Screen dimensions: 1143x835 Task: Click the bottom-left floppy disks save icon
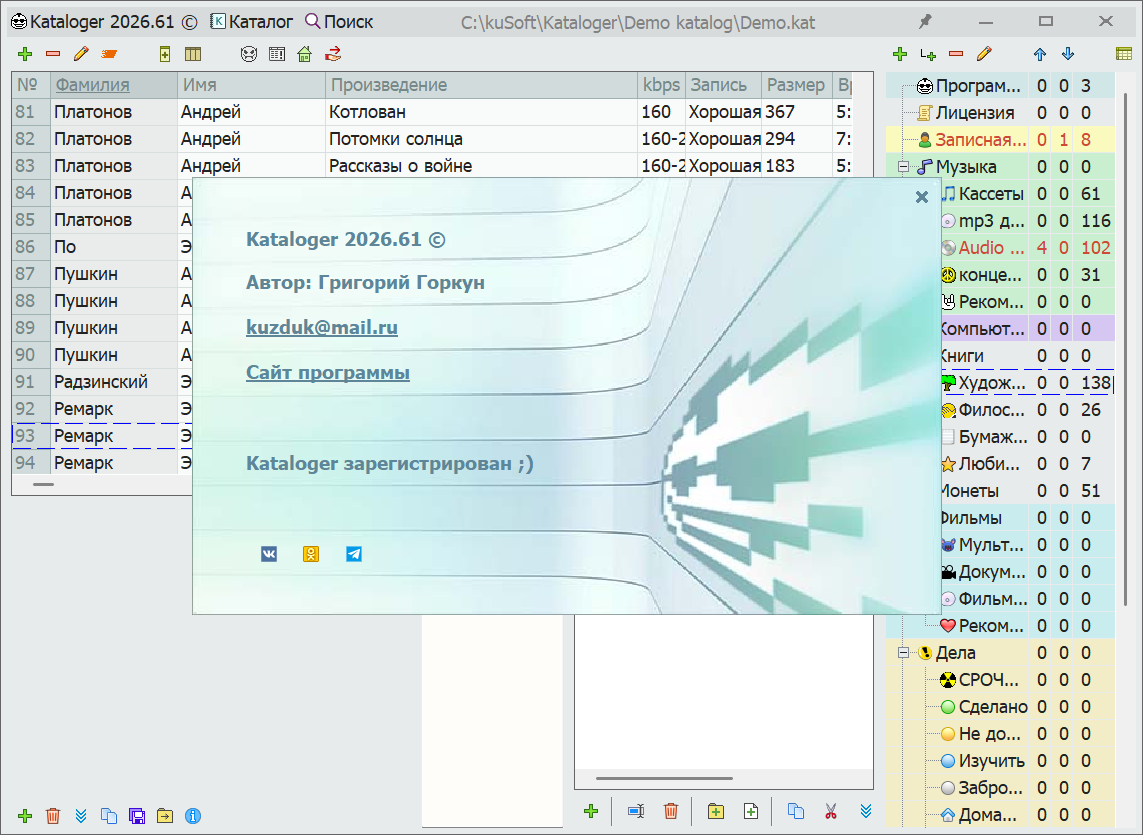pos(136,816)
